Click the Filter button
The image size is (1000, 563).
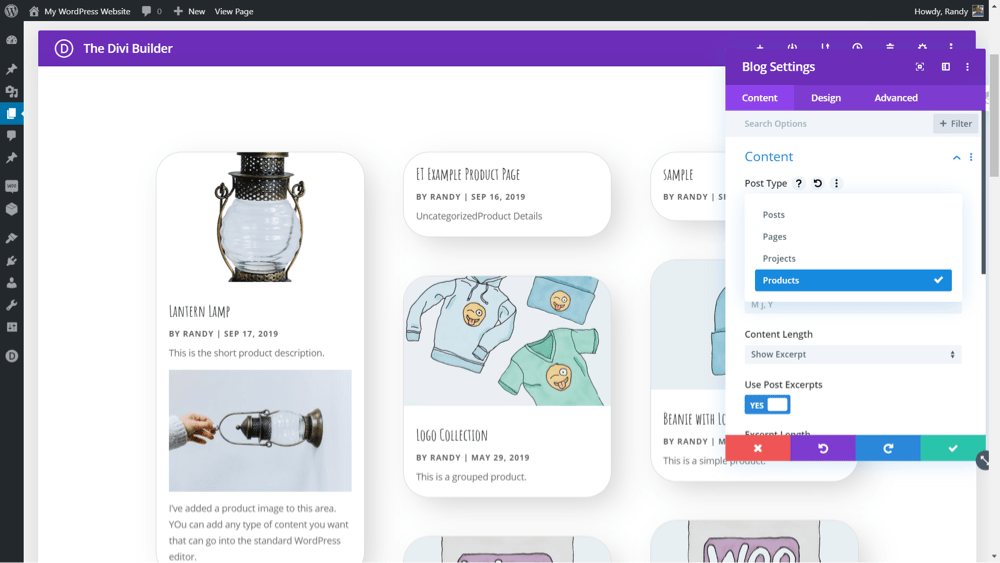955,124
